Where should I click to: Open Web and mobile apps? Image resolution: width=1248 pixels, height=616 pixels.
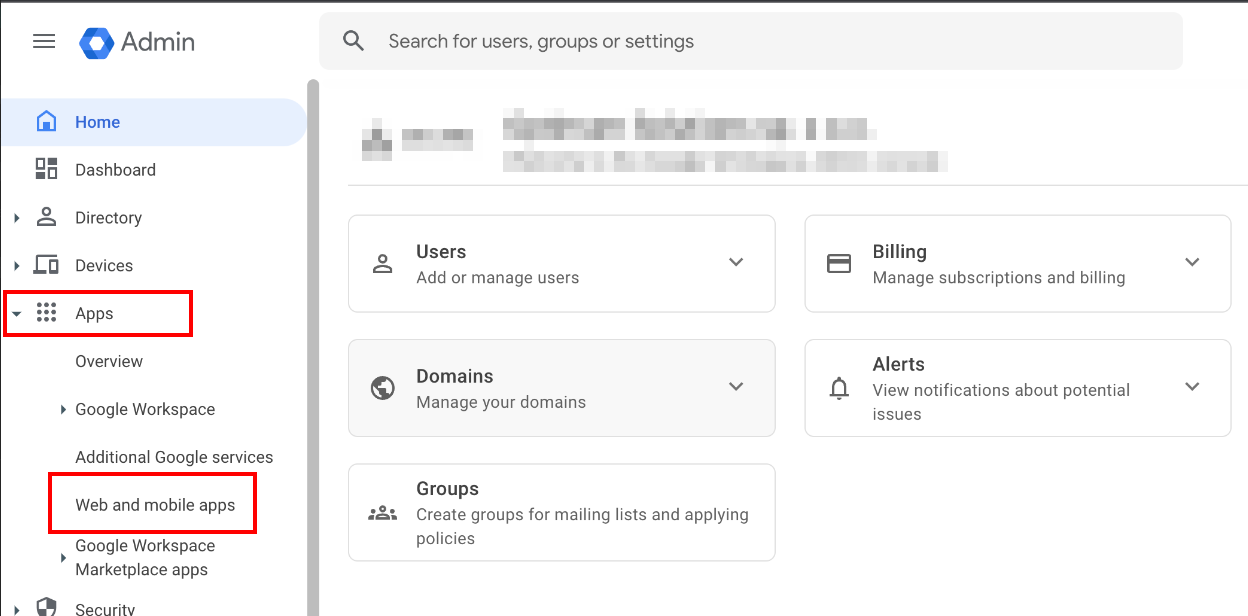pos(155,505)
